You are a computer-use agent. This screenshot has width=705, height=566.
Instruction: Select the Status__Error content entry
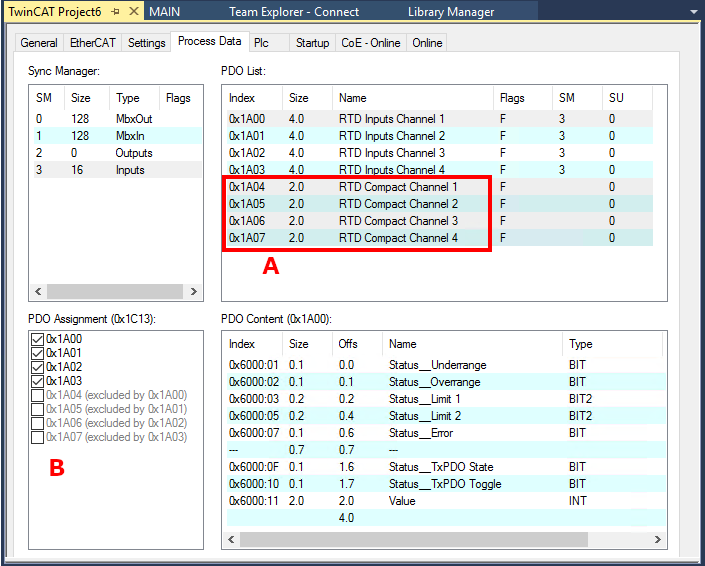pyautogui.click(x=446, y=433)
